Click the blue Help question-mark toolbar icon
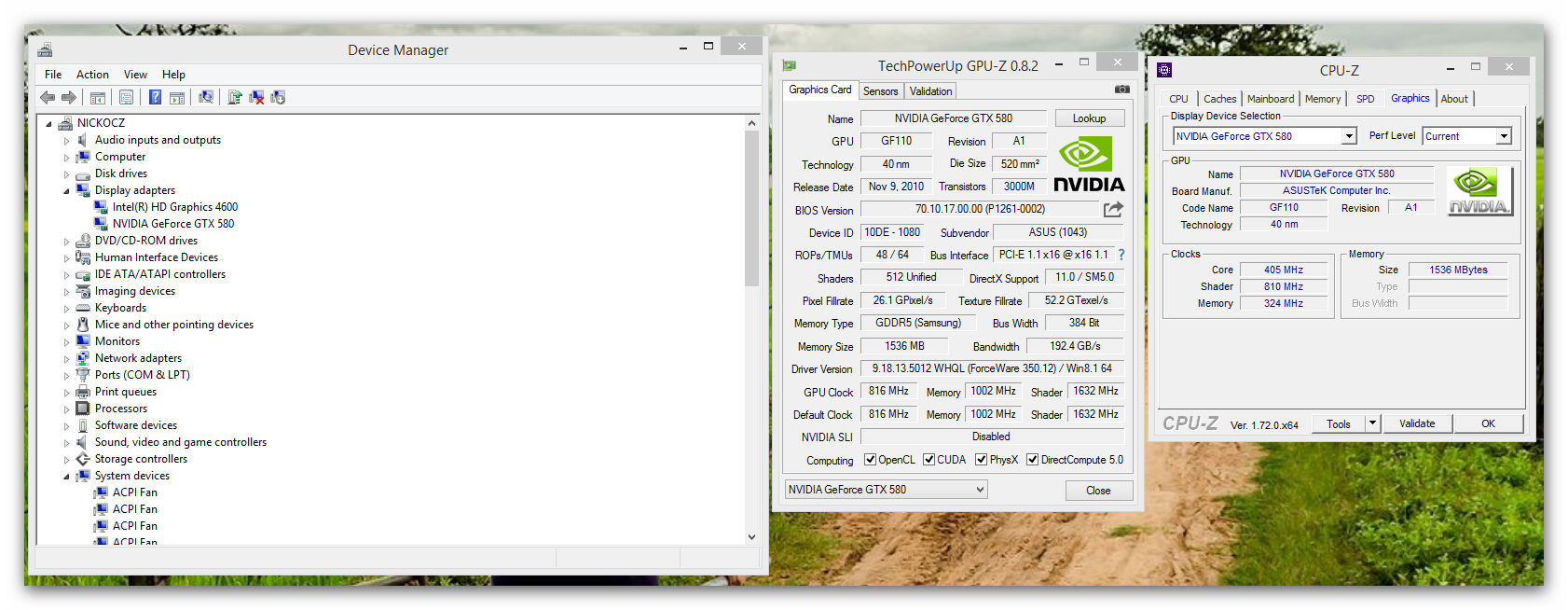 pyautogui.click(x=155, y=97)
